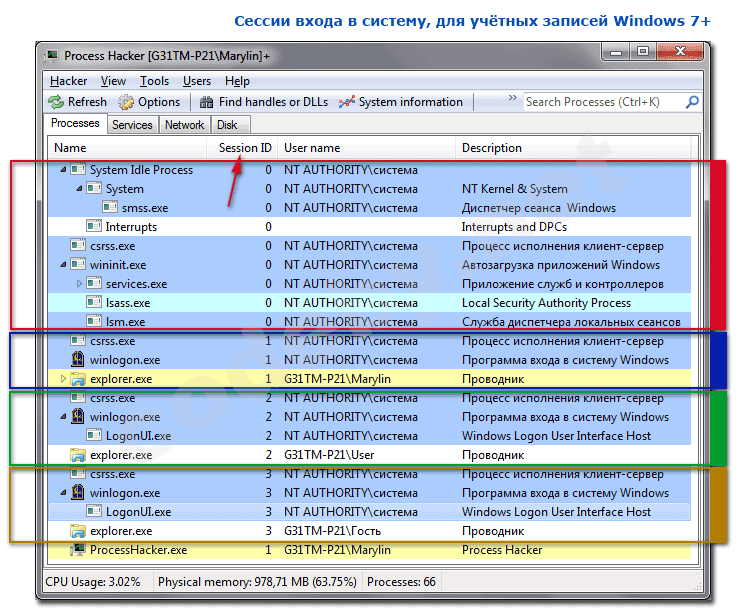Image resolution: width=741 pixels, height=613 pixels.
Task: Sort by the User name column header
Action: 312,148
